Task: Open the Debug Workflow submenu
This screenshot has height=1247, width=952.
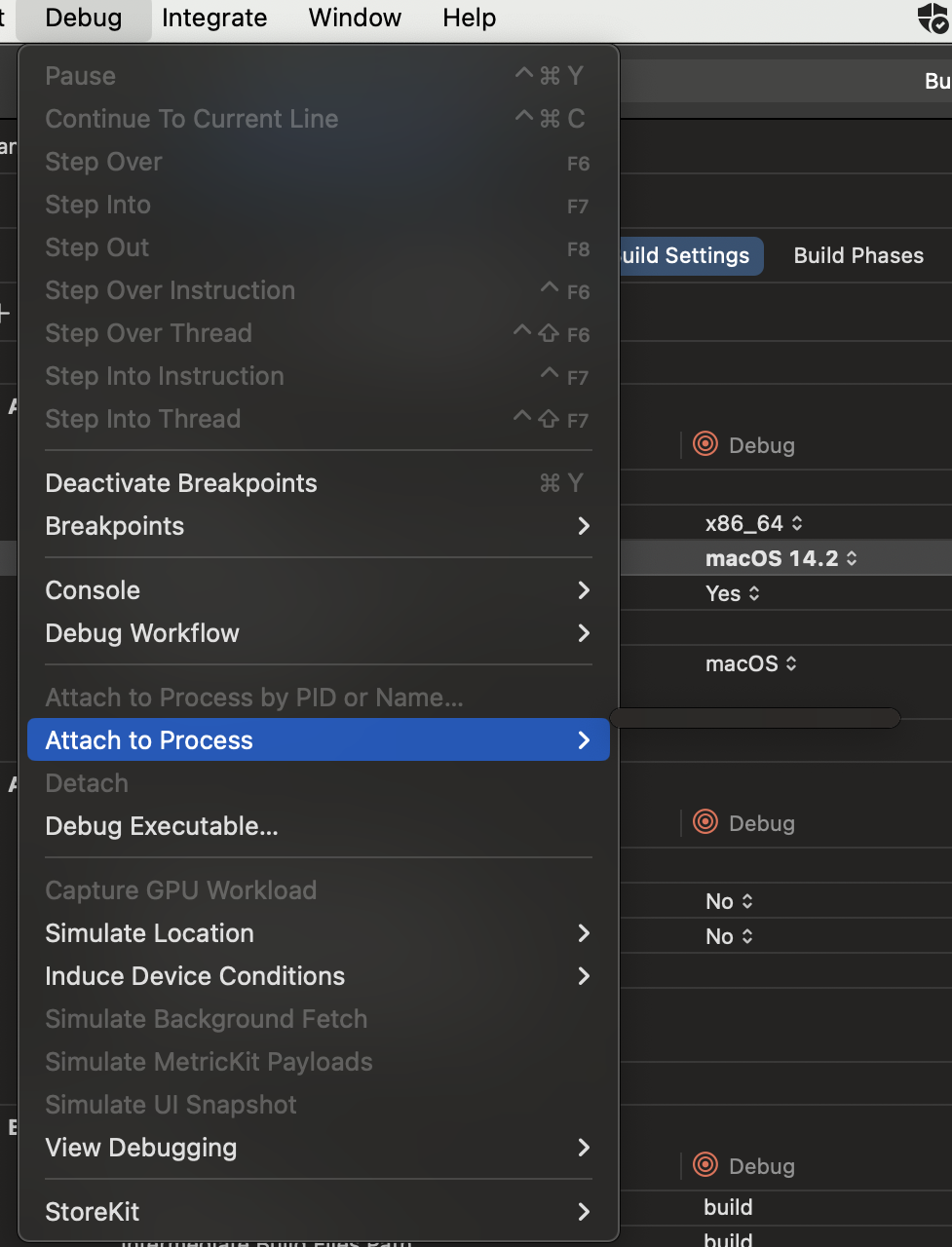Action: point(319,633)
